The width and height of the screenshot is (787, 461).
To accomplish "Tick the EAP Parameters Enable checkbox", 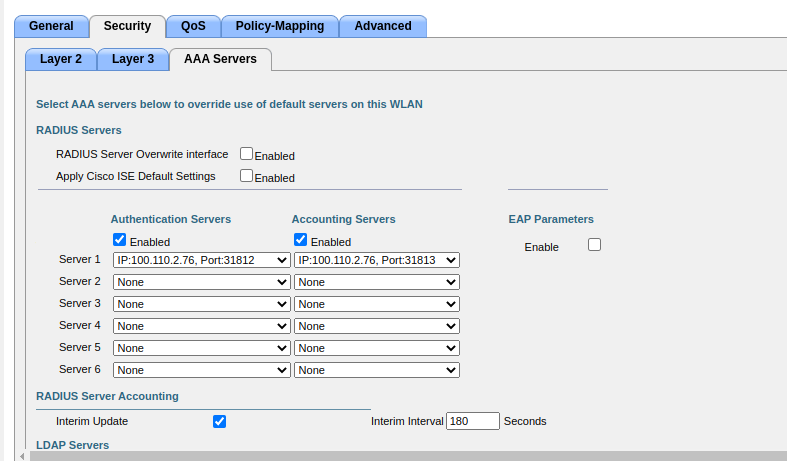I will pyautogui.click(x=594, y=245).
